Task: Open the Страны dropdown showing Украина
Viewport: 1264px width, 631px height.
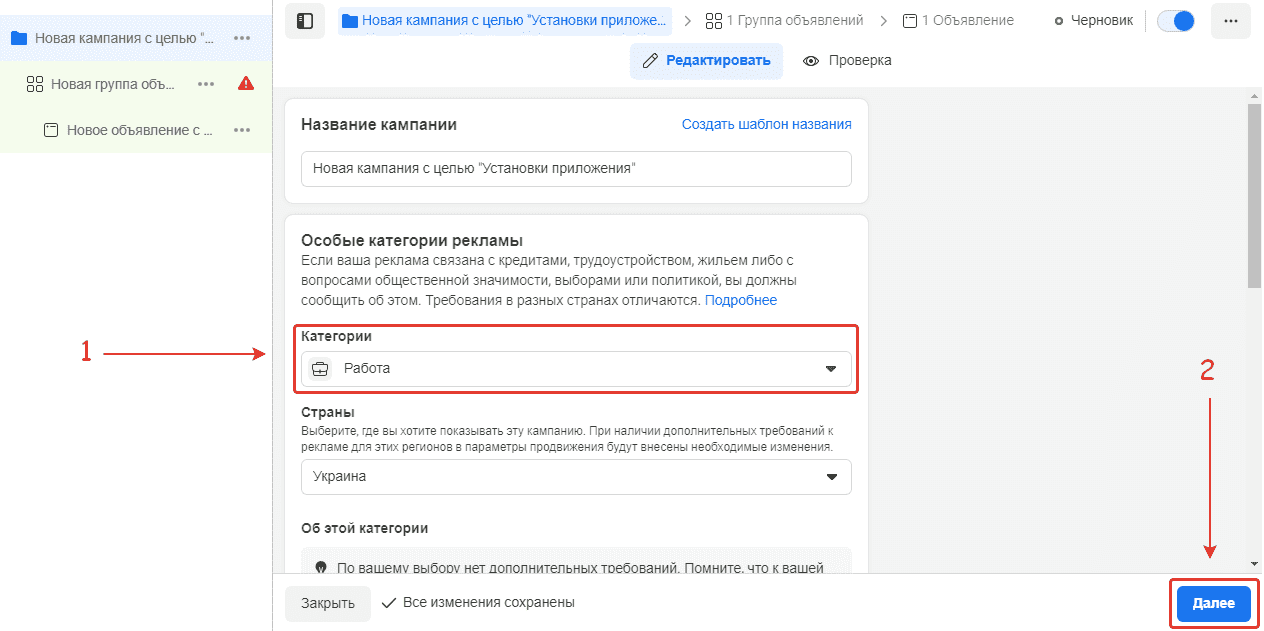Action: 576,477
